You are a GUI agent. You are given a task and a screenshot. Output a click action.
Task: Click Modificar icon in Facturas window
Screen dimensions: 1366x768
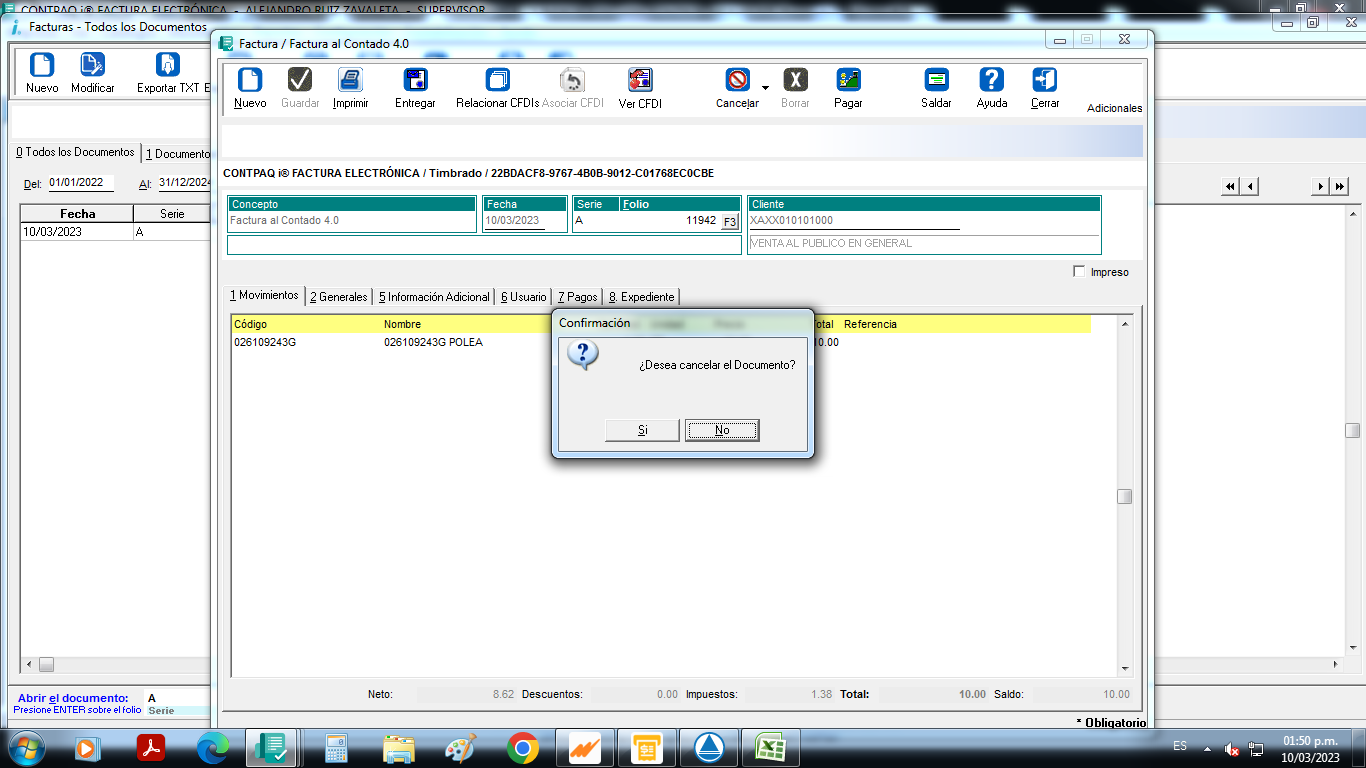(x=93, y=65)
